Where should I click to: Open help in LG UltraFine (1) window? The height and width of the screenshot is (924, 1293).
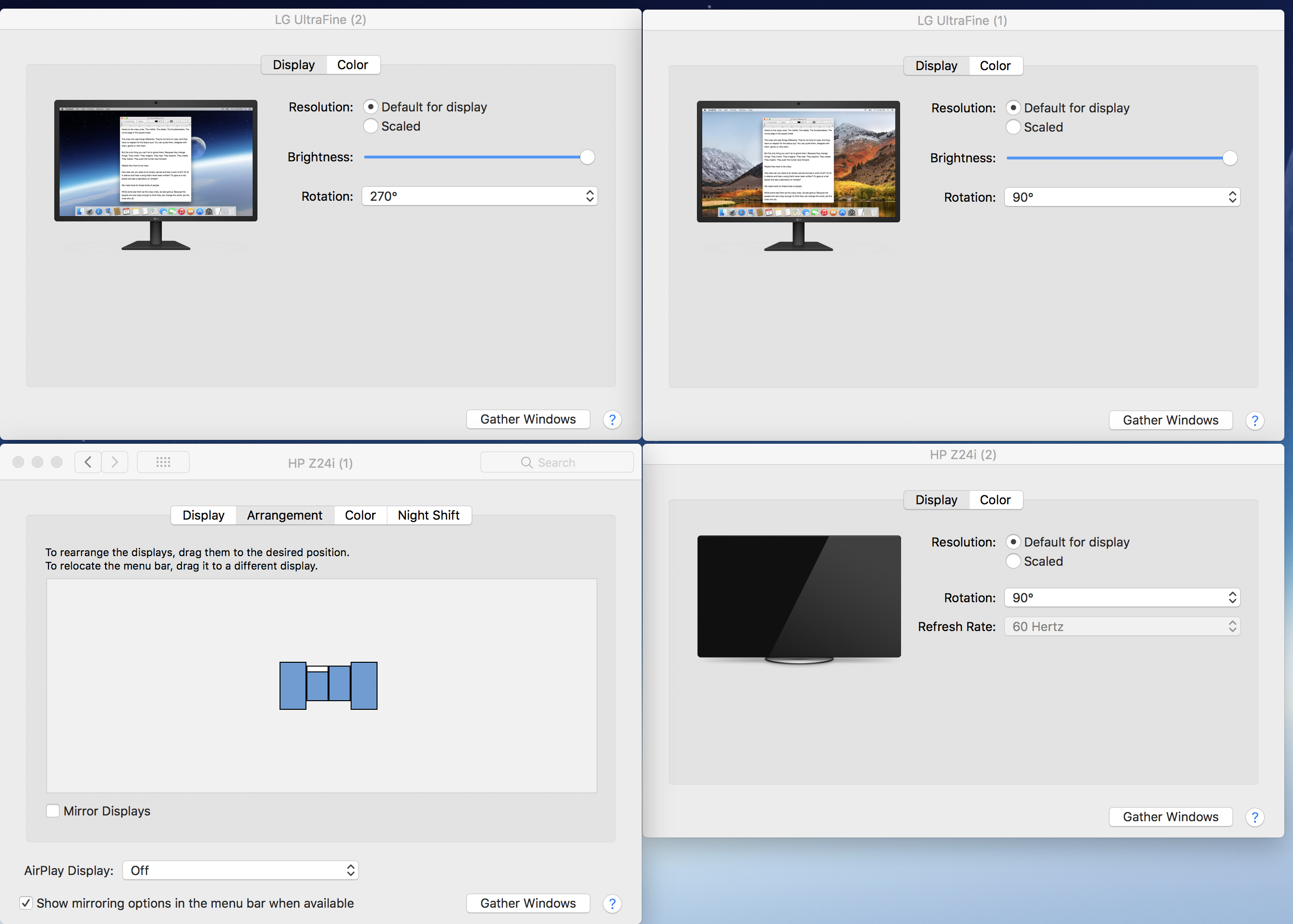pyautogui.click(x=1255, y=421)
